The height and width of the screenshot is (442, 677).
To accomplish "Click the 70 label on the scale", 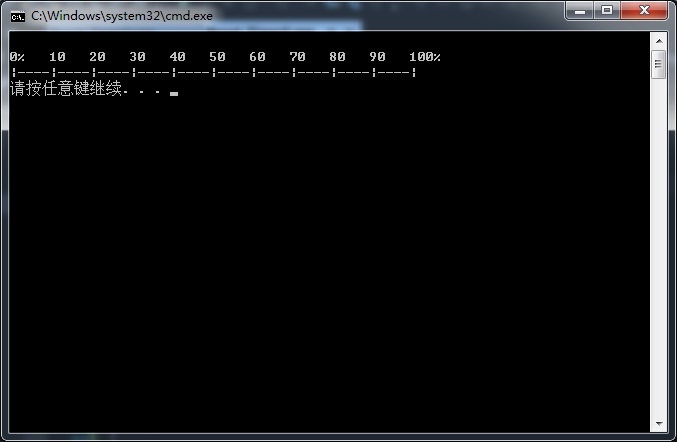I will click(297, 57).
